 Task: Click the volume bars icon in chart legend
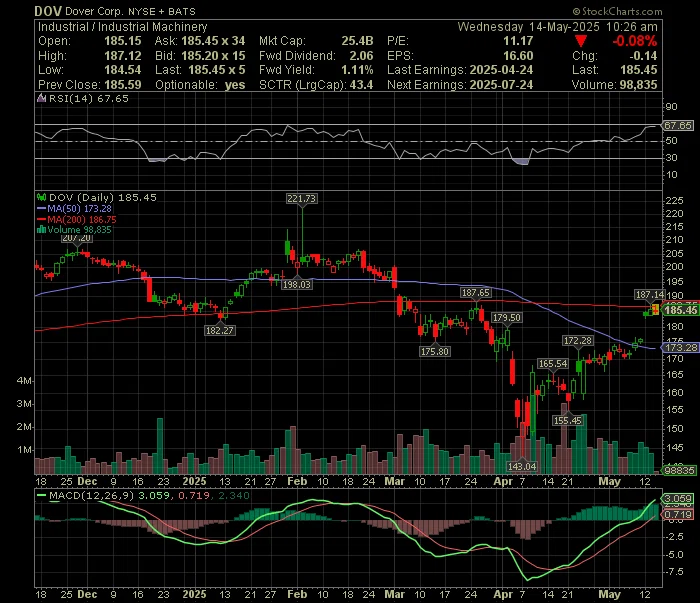(x=42, y=229)
